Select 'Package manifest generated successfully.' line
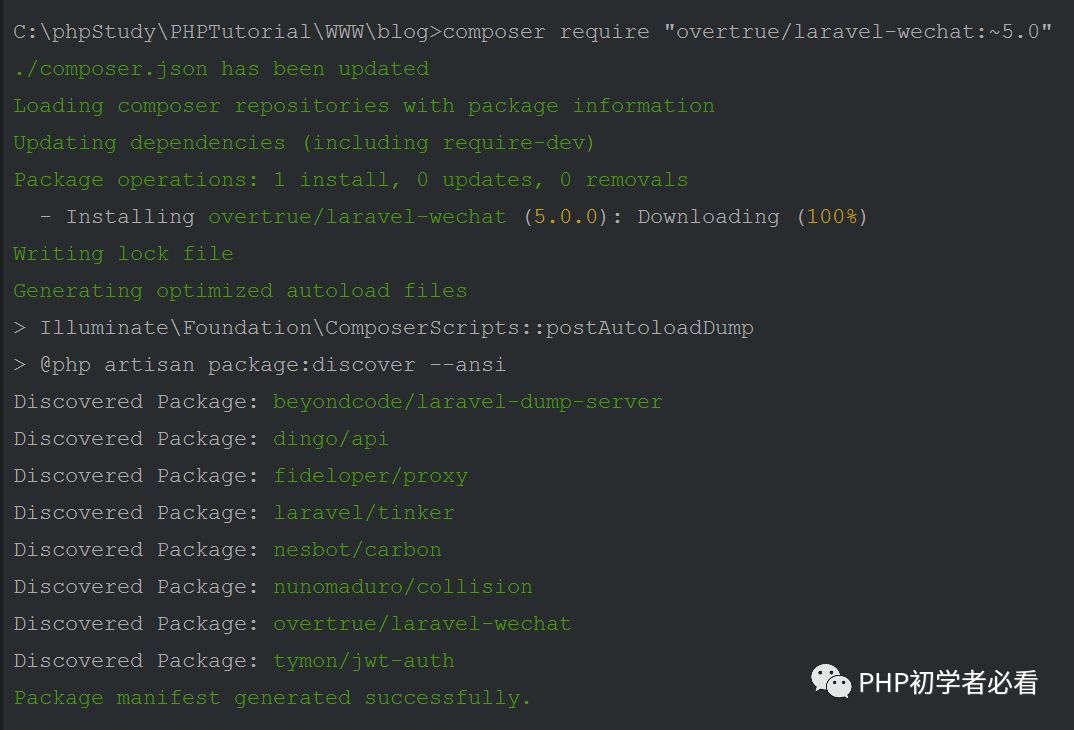The image size is (1074, 730). (272, 698)
